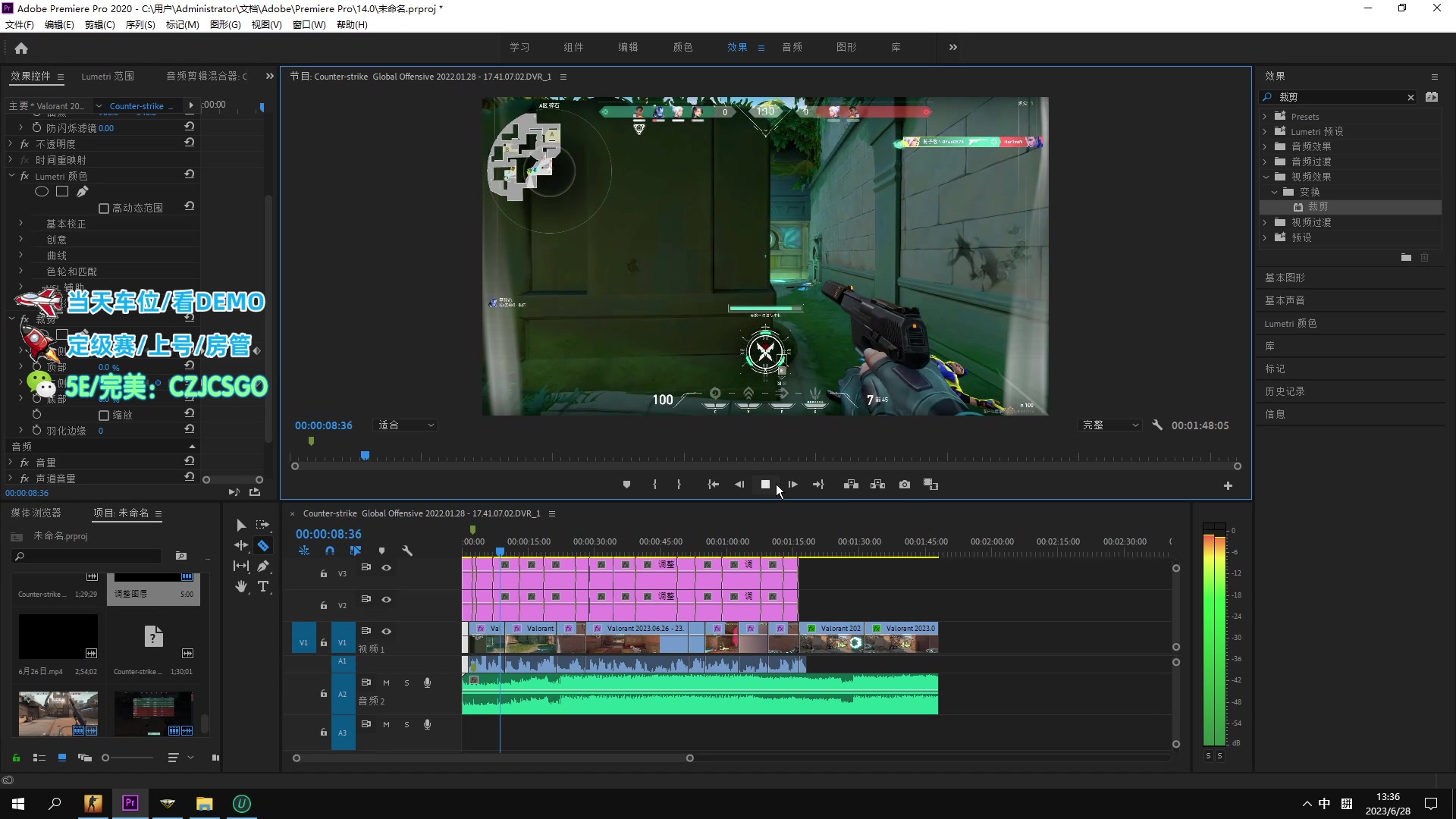Click the Add Marker icon in program monitor
This screenshot has width=1456, height=819.
coord(626,485)
